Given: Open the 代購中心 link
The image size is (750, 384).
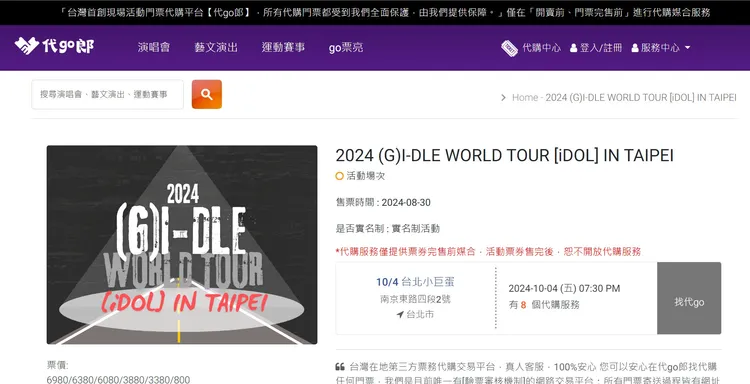Looking at the screenshot, I should pos(541,48).
